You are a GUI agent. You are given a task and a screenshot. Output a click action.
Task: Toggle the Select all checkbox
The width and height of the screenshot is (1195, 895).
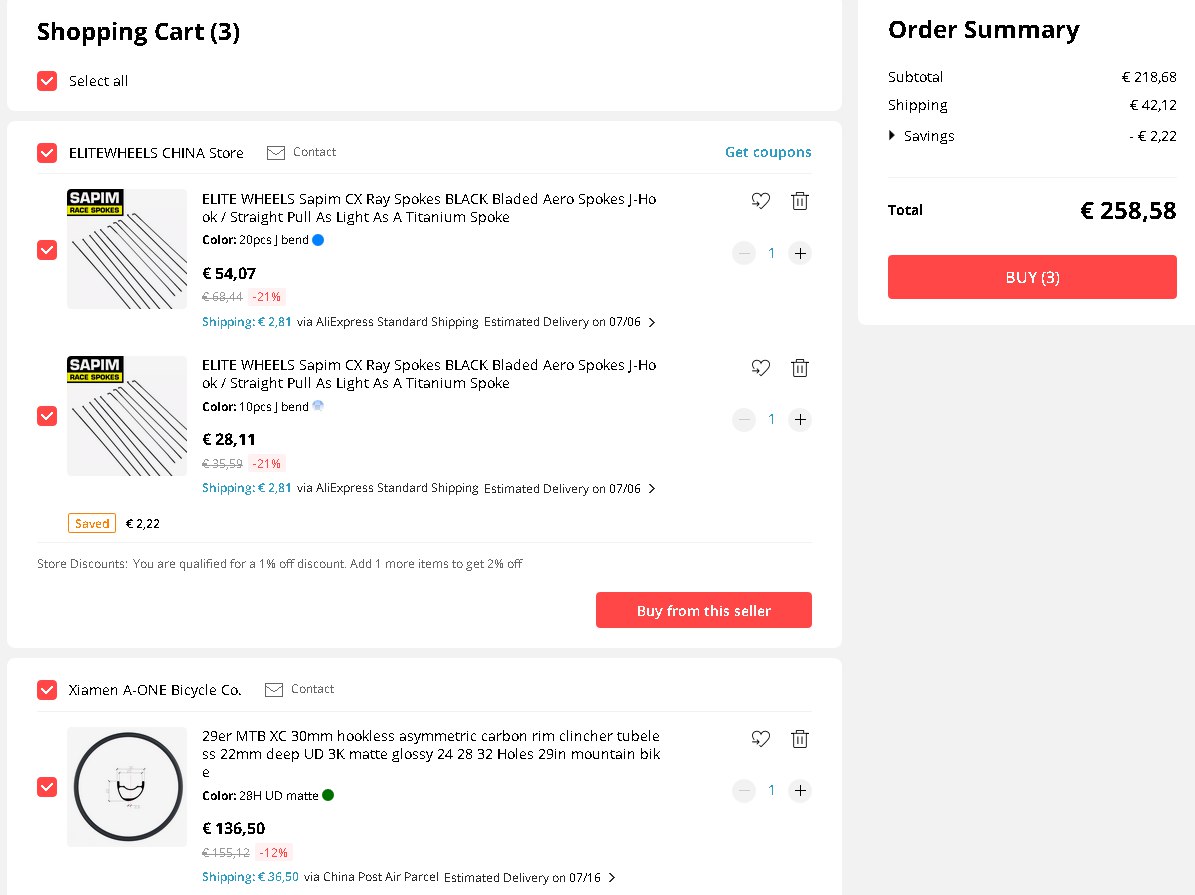click(47, 81)
